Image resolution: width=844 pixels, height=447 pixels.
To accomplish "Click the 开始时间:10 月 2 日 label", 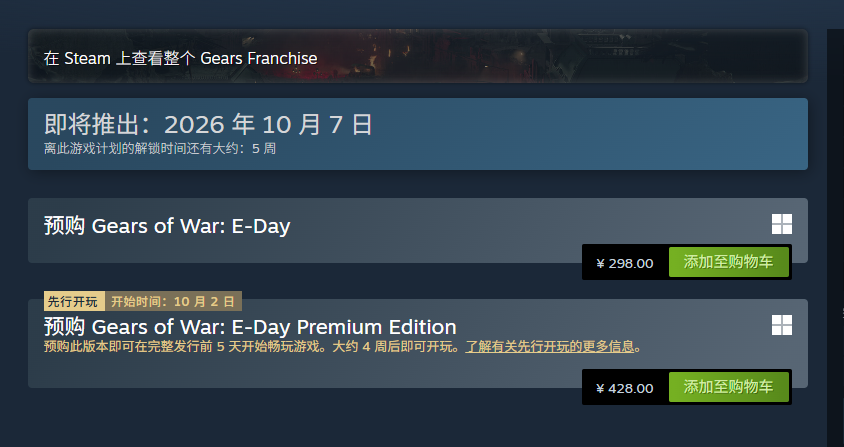I will tap(173, 301).
